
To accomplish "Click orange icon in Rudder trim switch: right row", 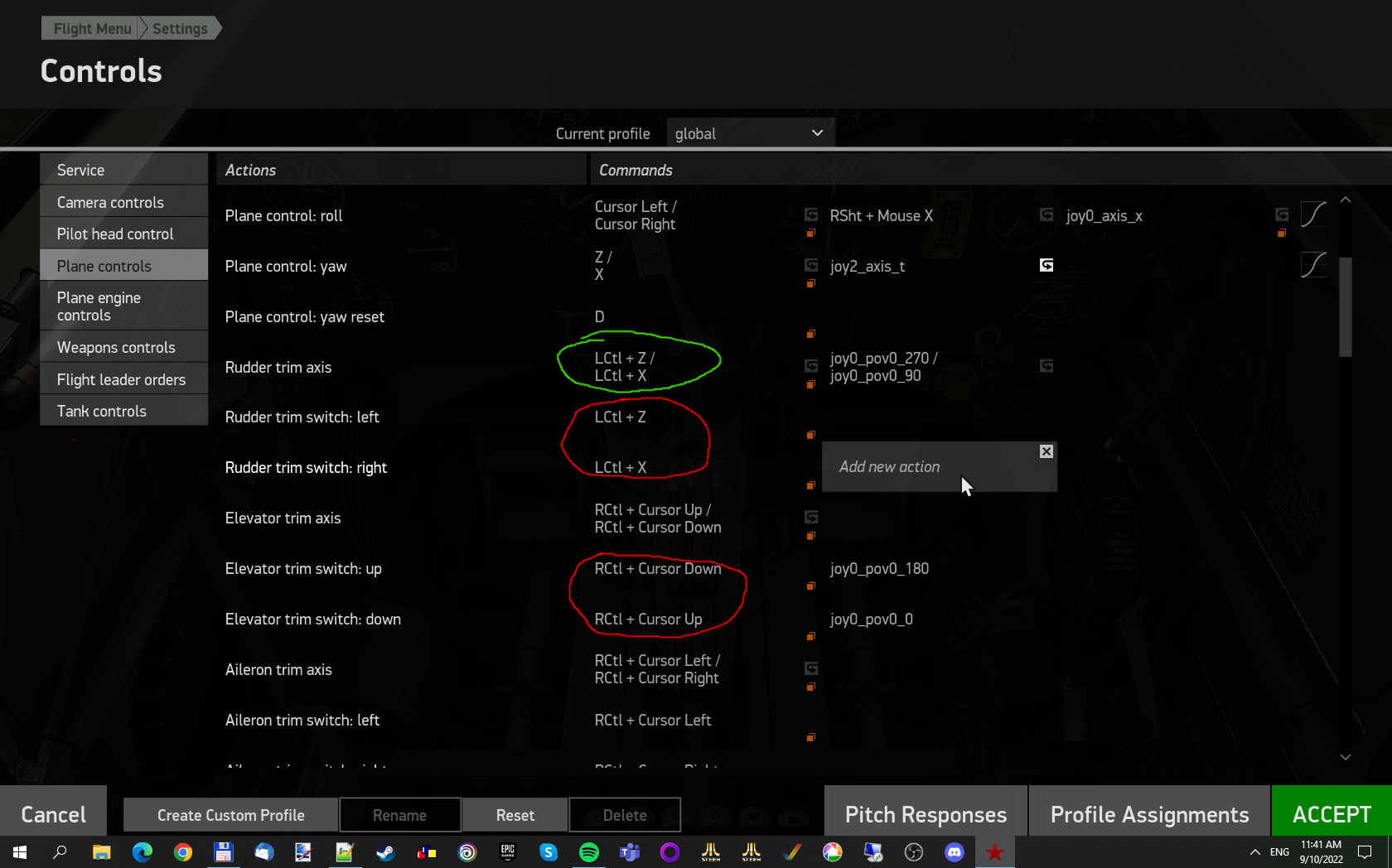I will [811, 485].
